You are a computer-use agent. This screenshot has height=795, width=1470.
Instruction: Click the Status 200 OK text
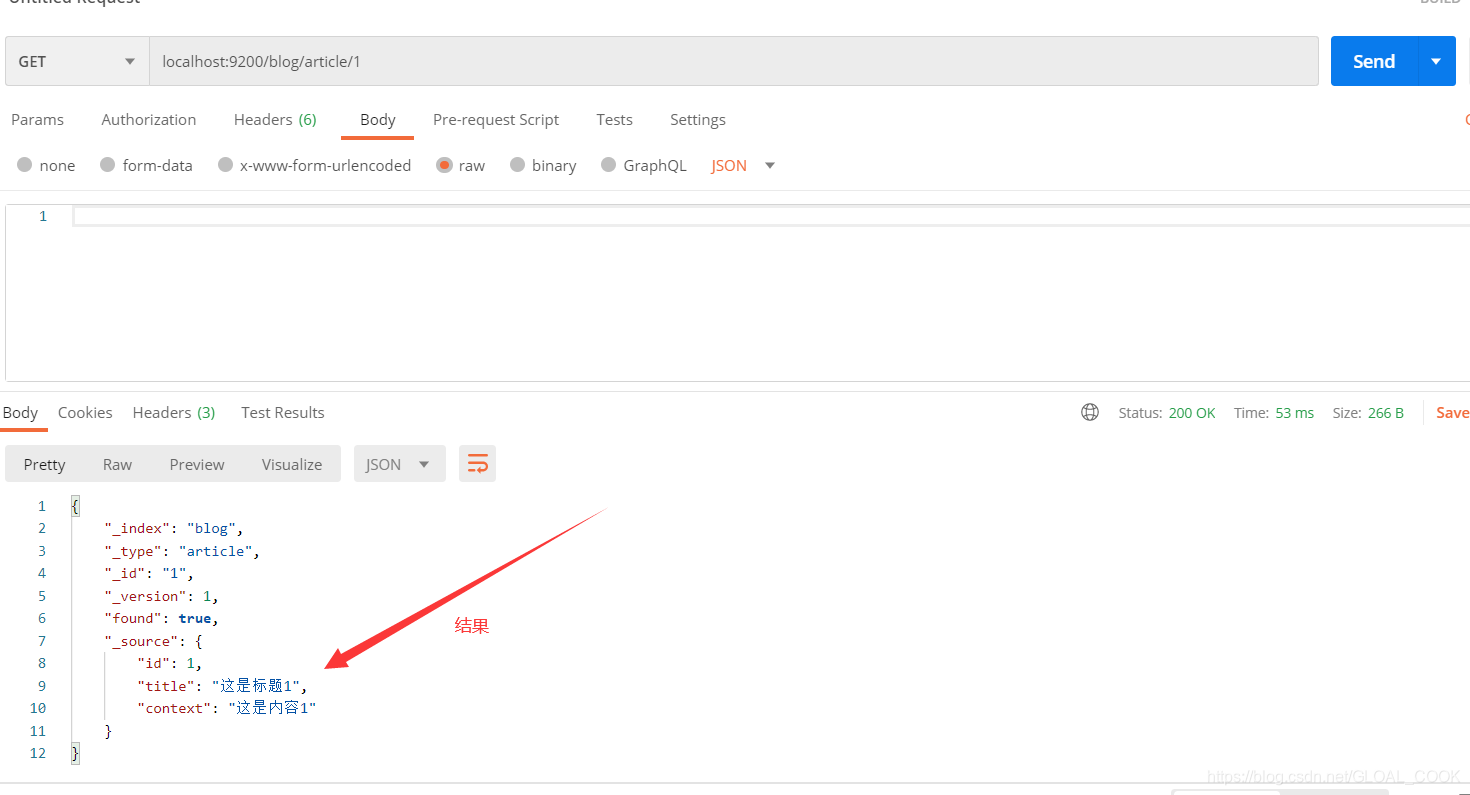click(1167, 412)
